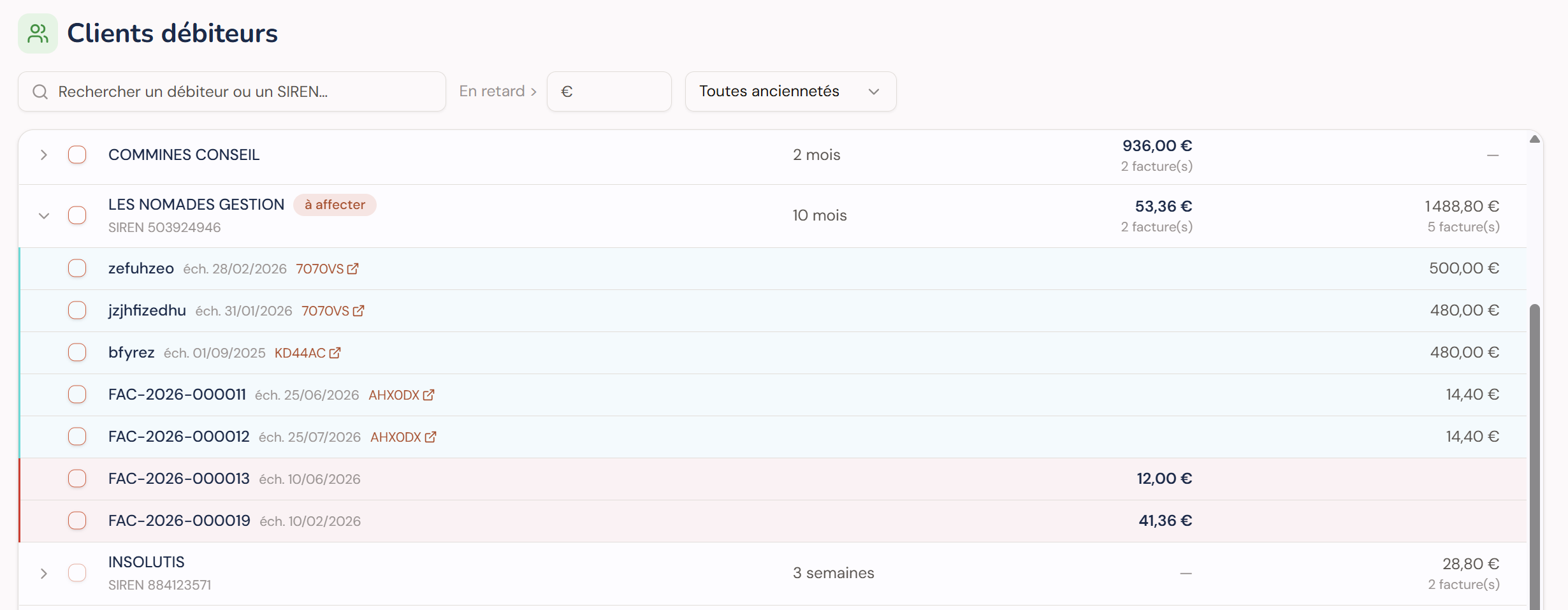Open external link icon on FAC-2026-000012 row

431,437
